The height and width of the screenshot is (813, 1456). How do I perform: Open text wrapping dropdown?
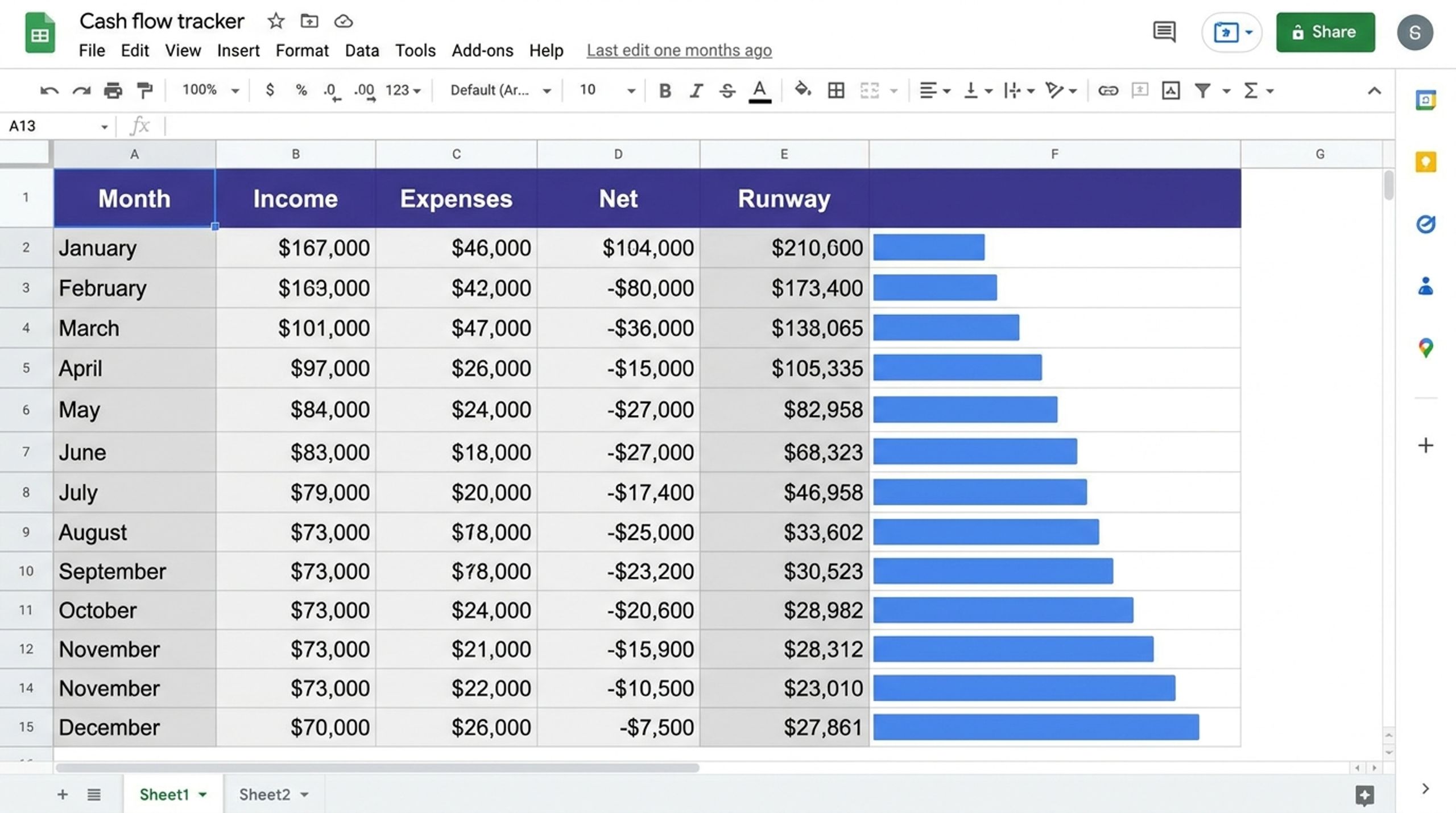[1019, 90]
